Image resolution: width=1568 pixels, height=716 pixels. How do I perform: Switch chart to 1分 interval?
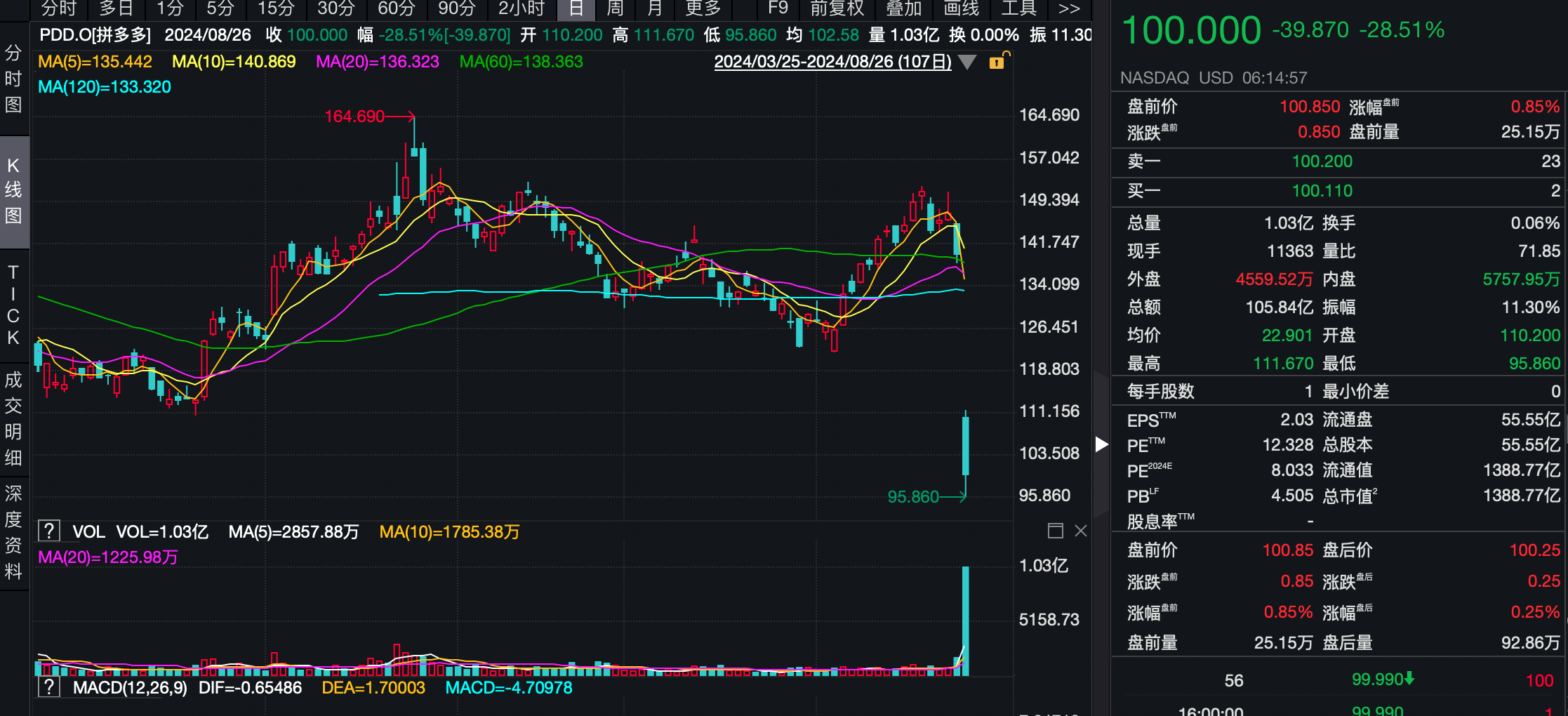[169, 8]
